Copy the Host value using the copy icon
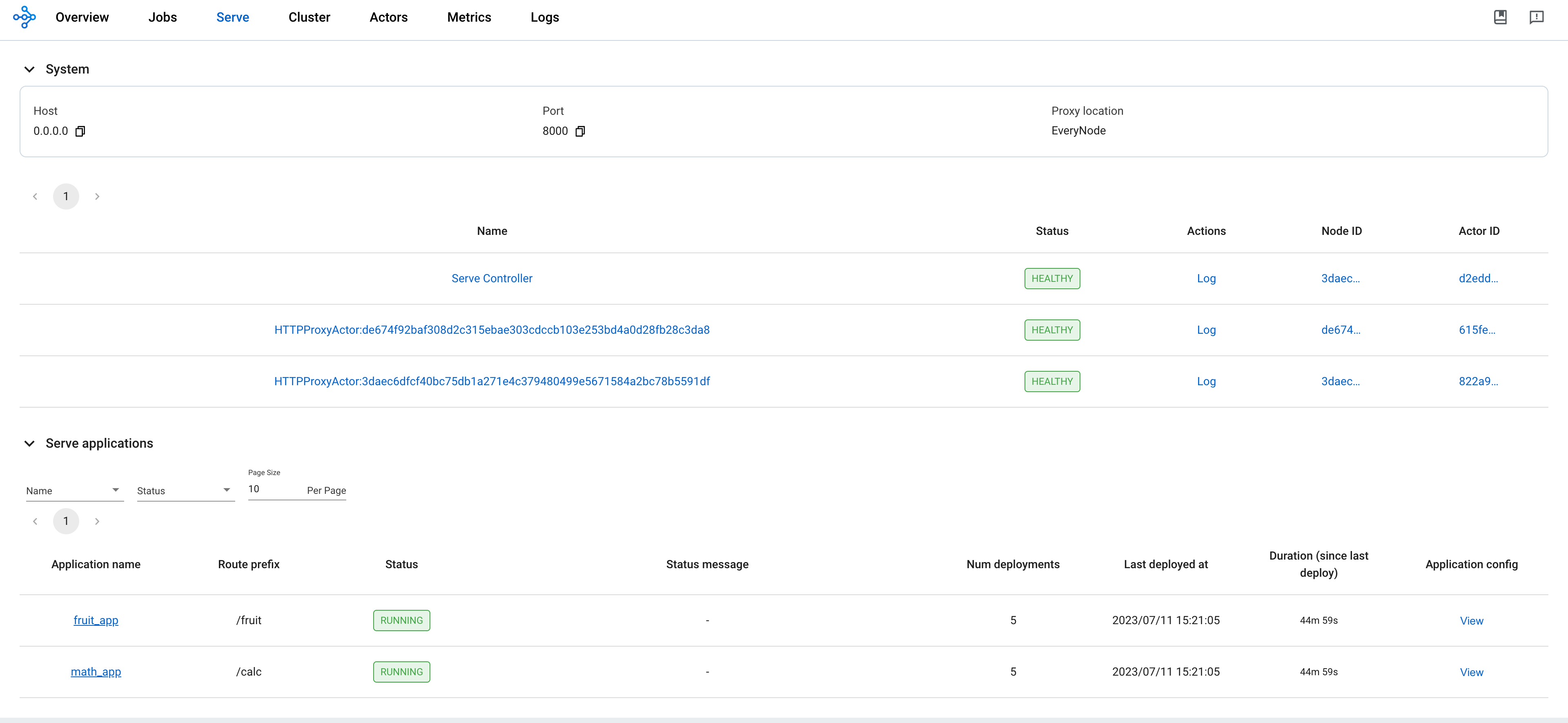Image resolution: width=1568 pixels, height=723 pixels. [80, 131]
